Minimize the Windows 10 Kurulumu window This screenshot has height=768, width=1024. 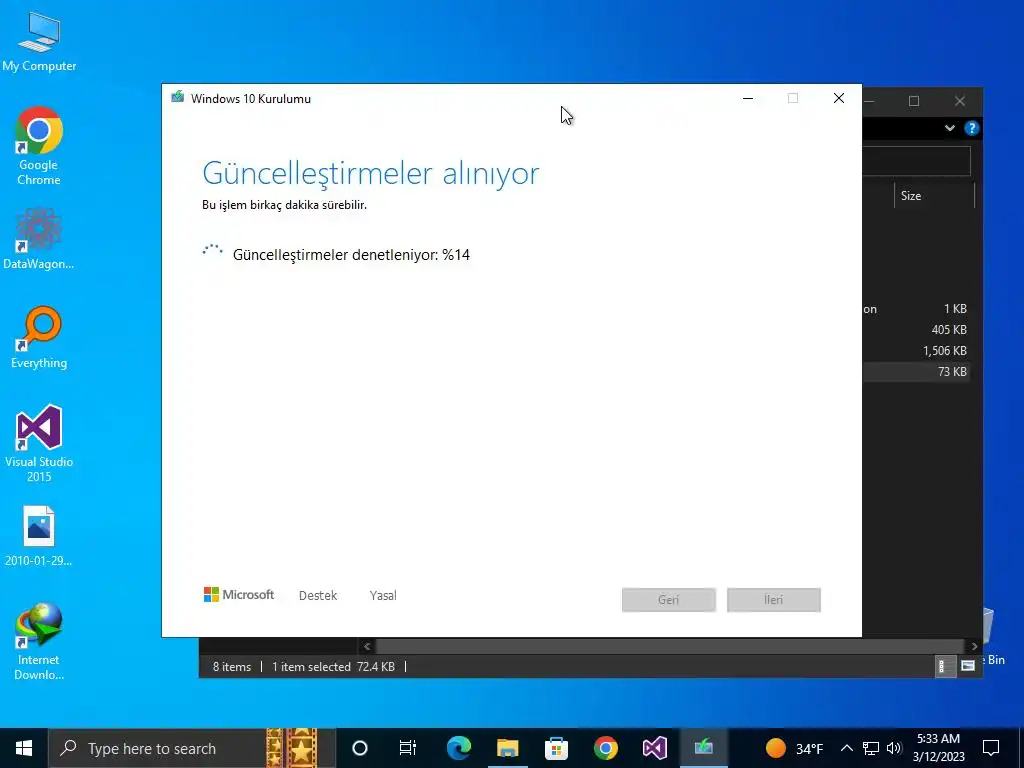[748, 99]
